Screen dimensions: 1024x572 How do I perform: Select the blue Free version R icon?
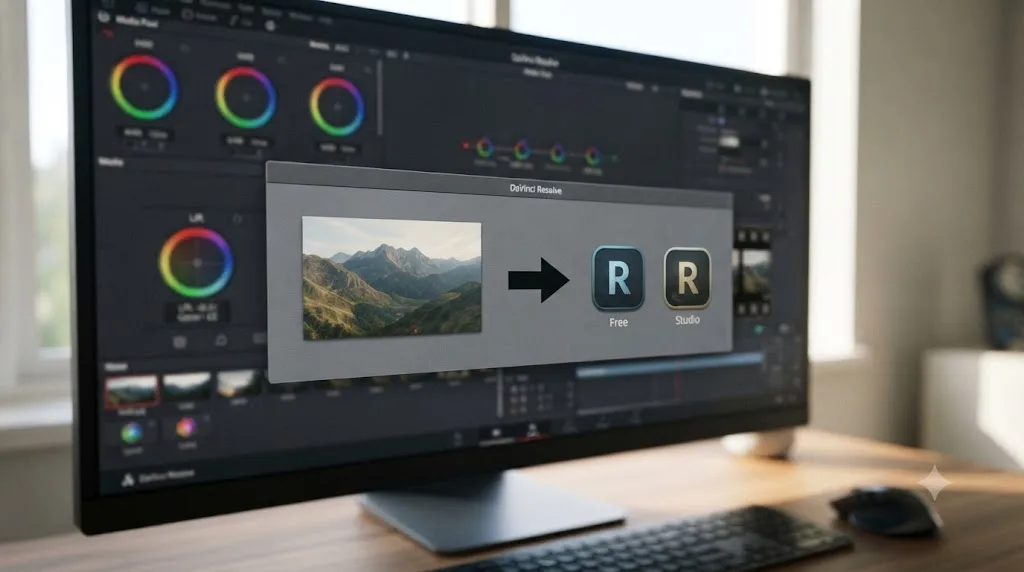618,278
